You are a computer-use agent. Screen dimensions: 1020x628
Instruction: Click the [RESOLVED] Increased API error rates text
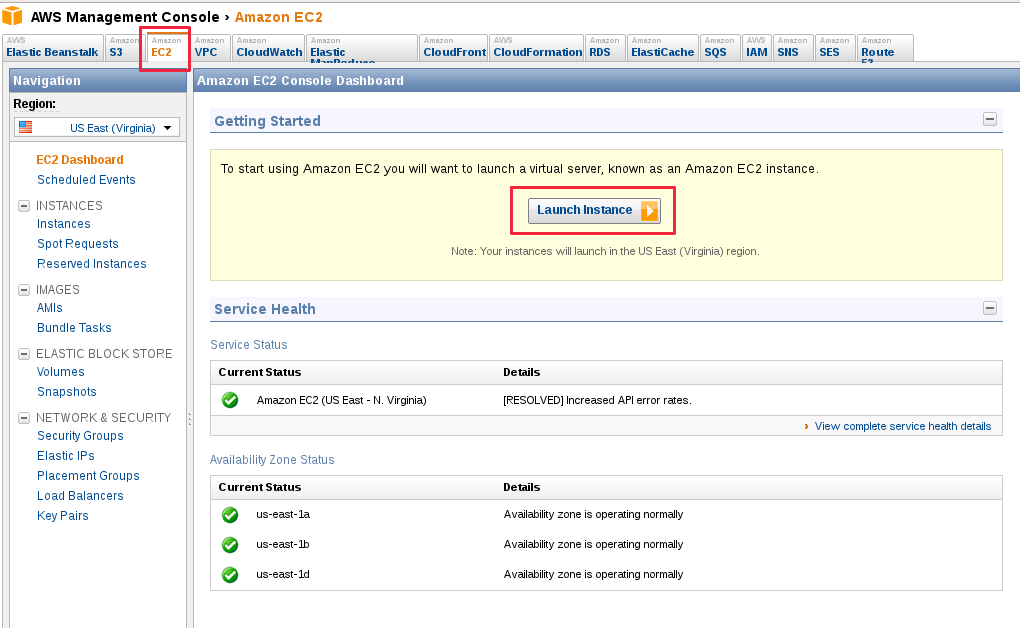[x=597, y=400]
